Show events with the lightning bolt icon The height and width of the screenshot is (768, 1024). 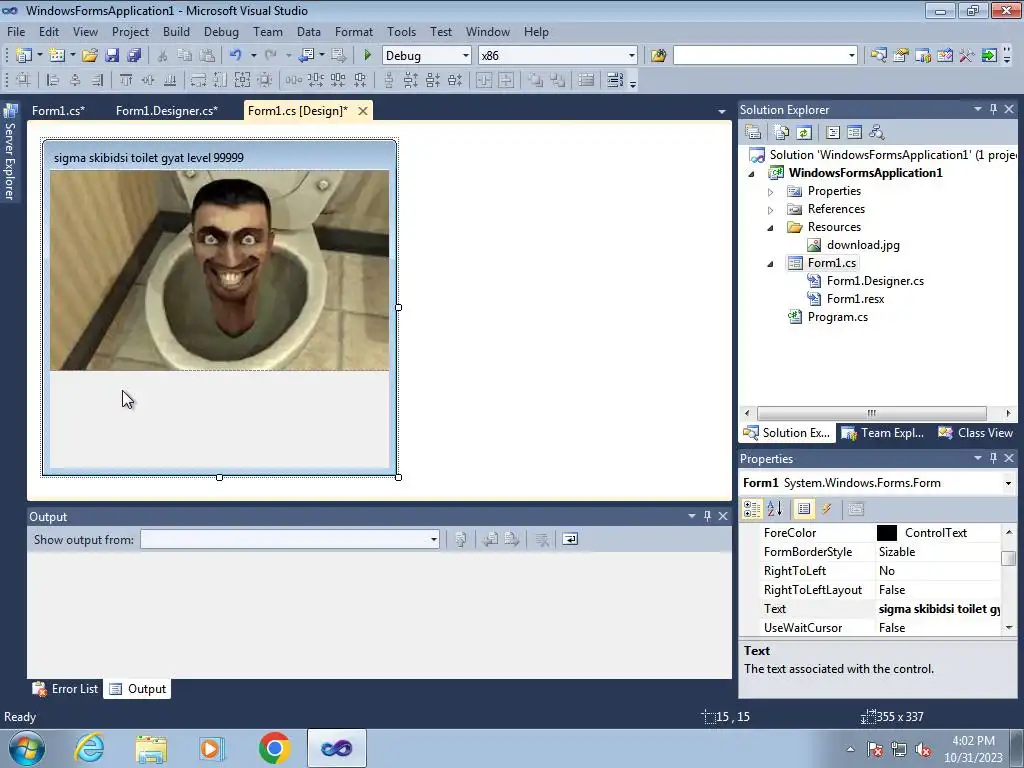point(827,509)
